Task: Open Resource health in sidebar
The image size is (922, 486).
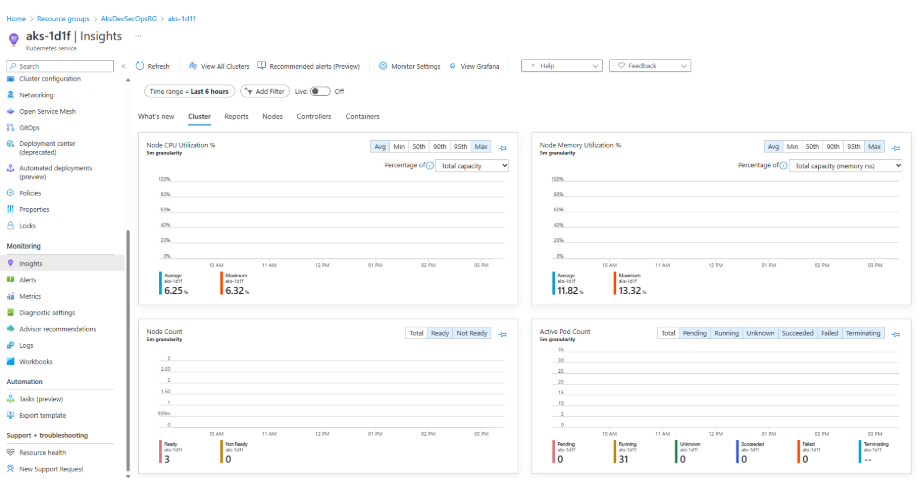Action: coord(42,453)
